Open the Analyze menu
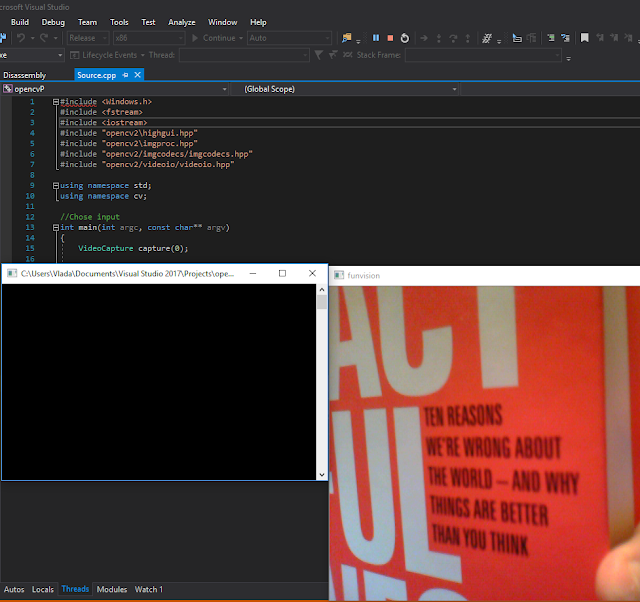Image resolution: width=640 pixels, height=602 pixels. point(182,22)
